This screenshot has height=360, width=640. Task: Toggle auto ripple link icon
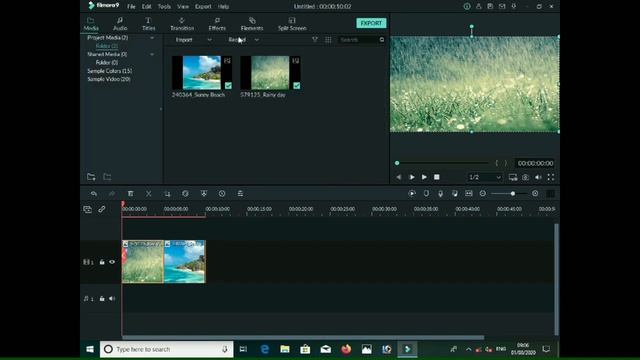tap(102, 209)
